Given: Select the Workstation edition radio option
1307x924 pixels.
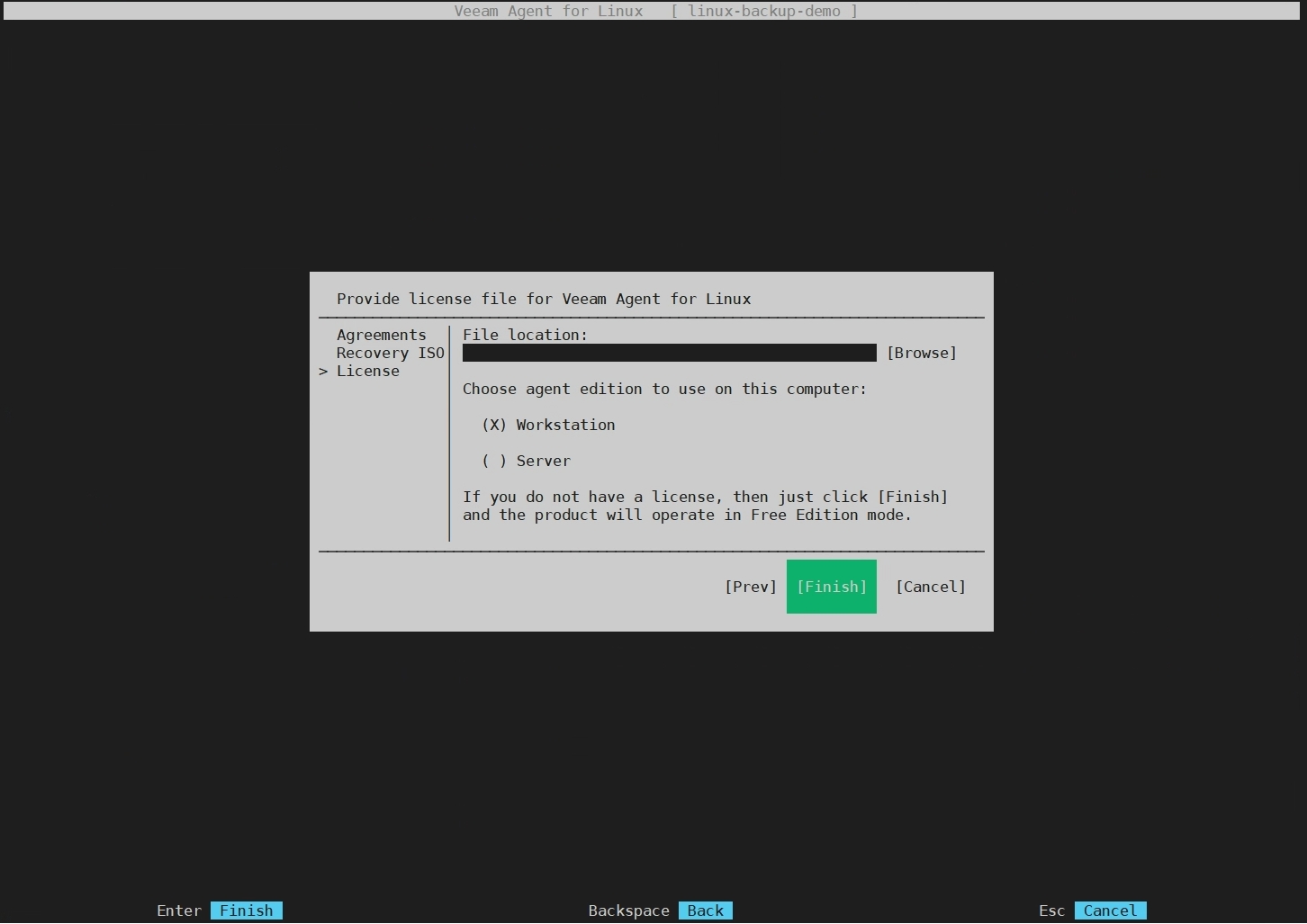Looking at the screenshot, I should tap(548, 425).
